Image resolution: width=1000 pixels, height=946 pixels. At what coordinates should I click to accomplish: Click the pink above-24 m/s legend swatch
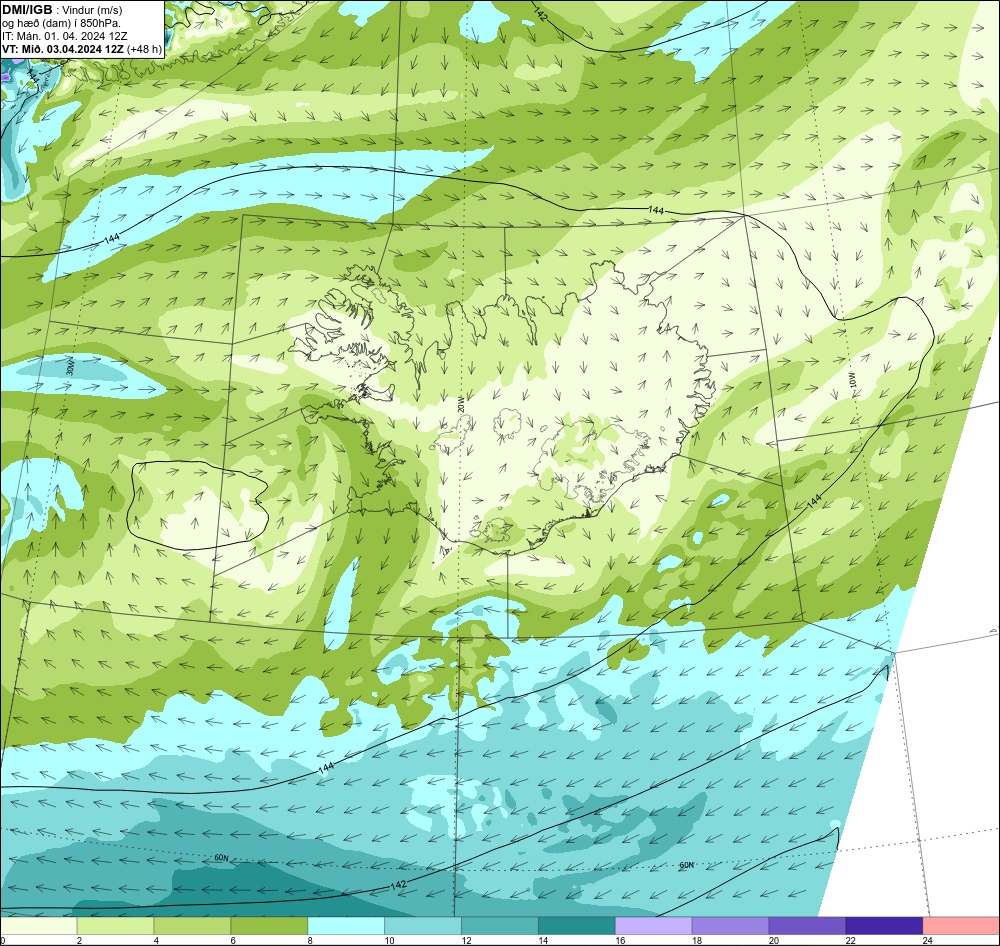[x=961, y=926]
